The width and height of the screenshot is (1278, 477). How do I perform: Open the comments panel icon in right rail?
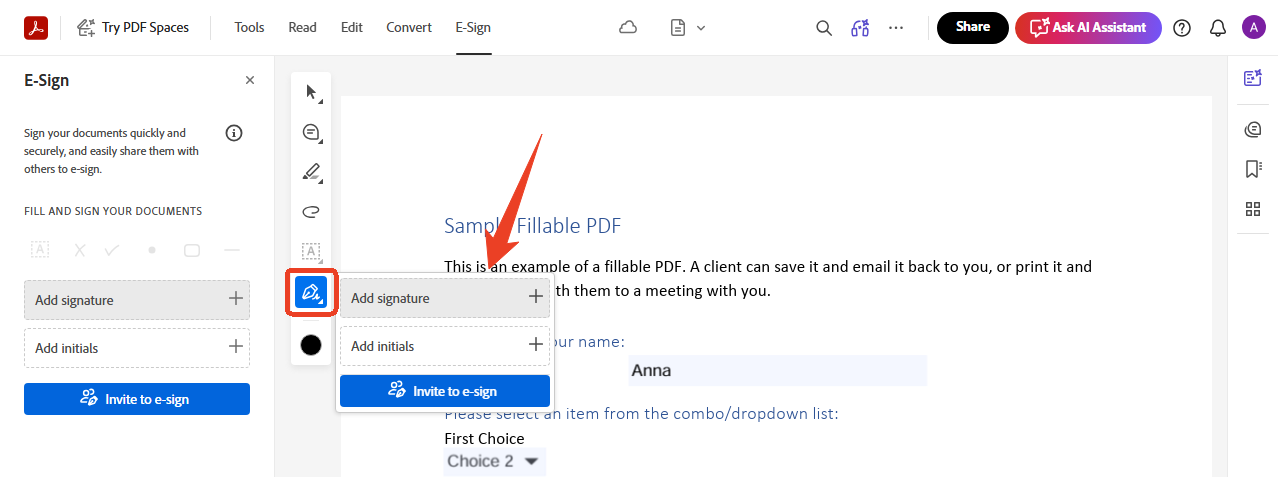click(1252, 129)
